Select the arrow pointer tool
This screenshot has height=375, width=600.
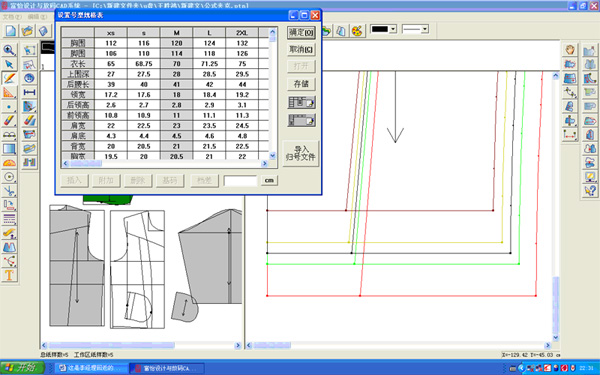[x=9, y=64]
